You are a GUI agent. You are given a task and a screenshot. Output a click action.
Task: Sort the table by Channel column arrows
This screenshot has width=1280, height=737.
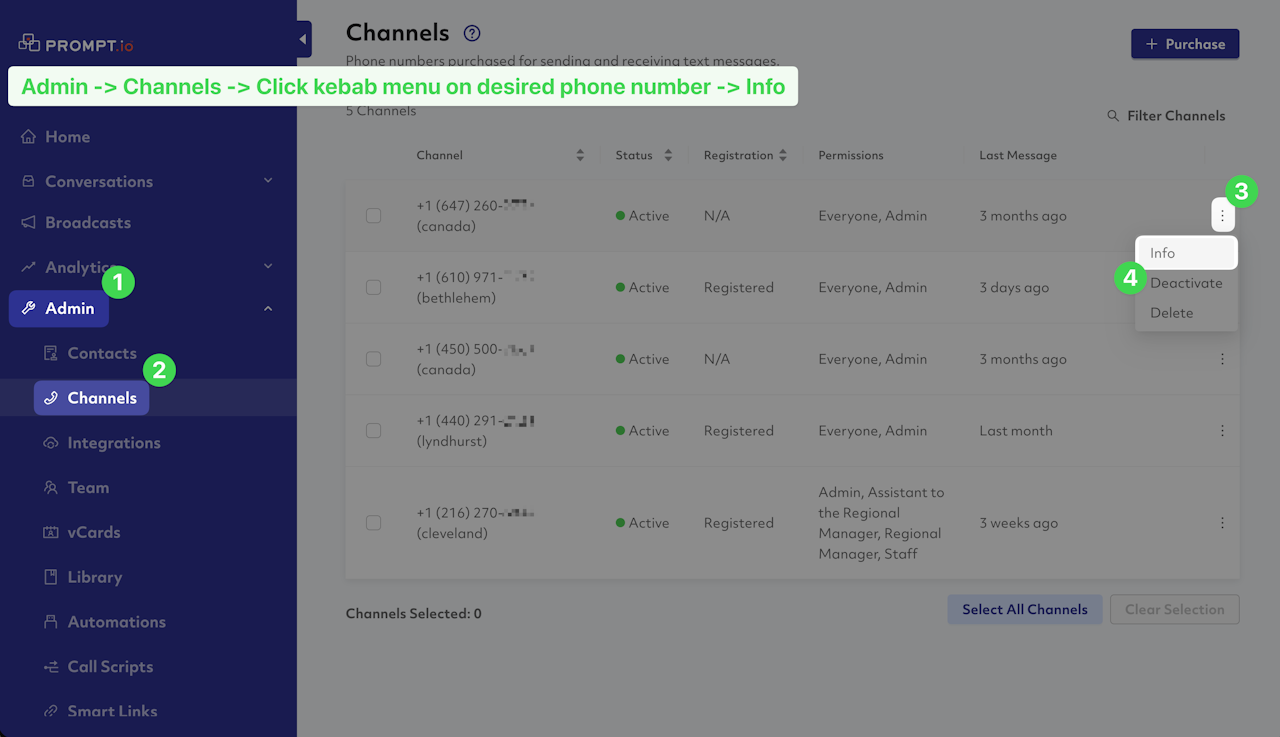click(580, 156)
